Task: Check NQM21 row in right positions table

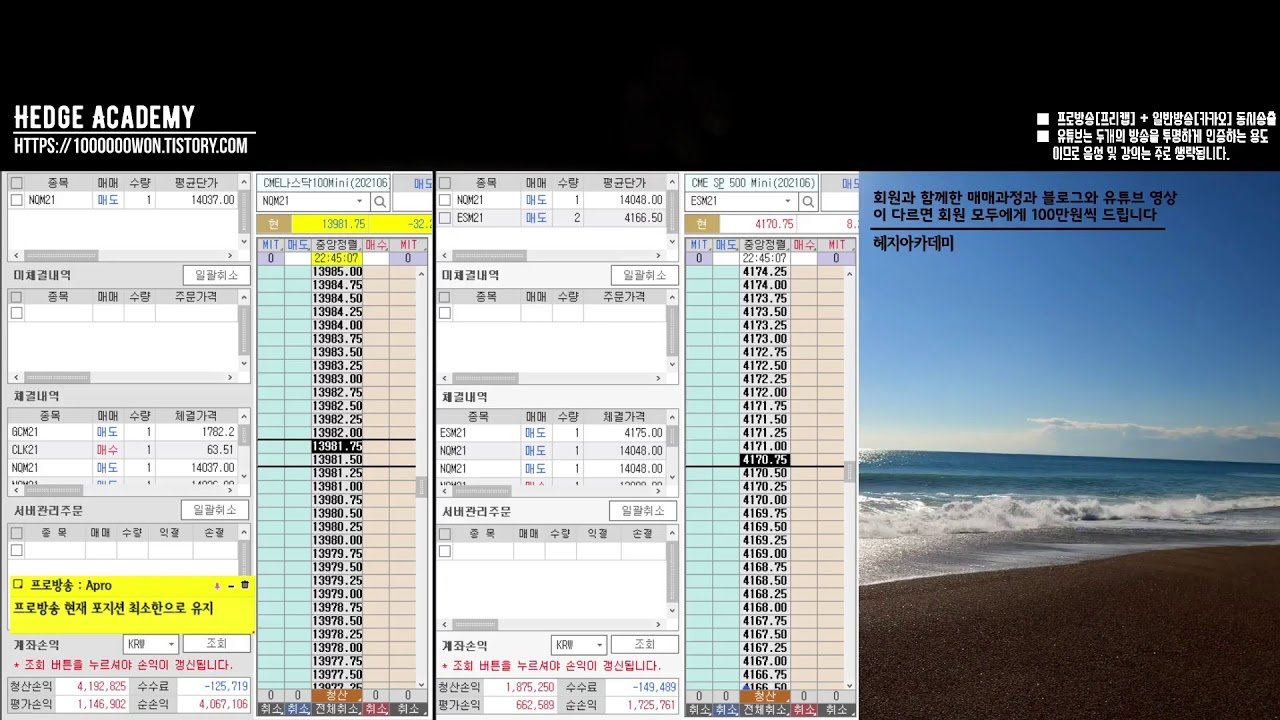Action: pos(445,200)
